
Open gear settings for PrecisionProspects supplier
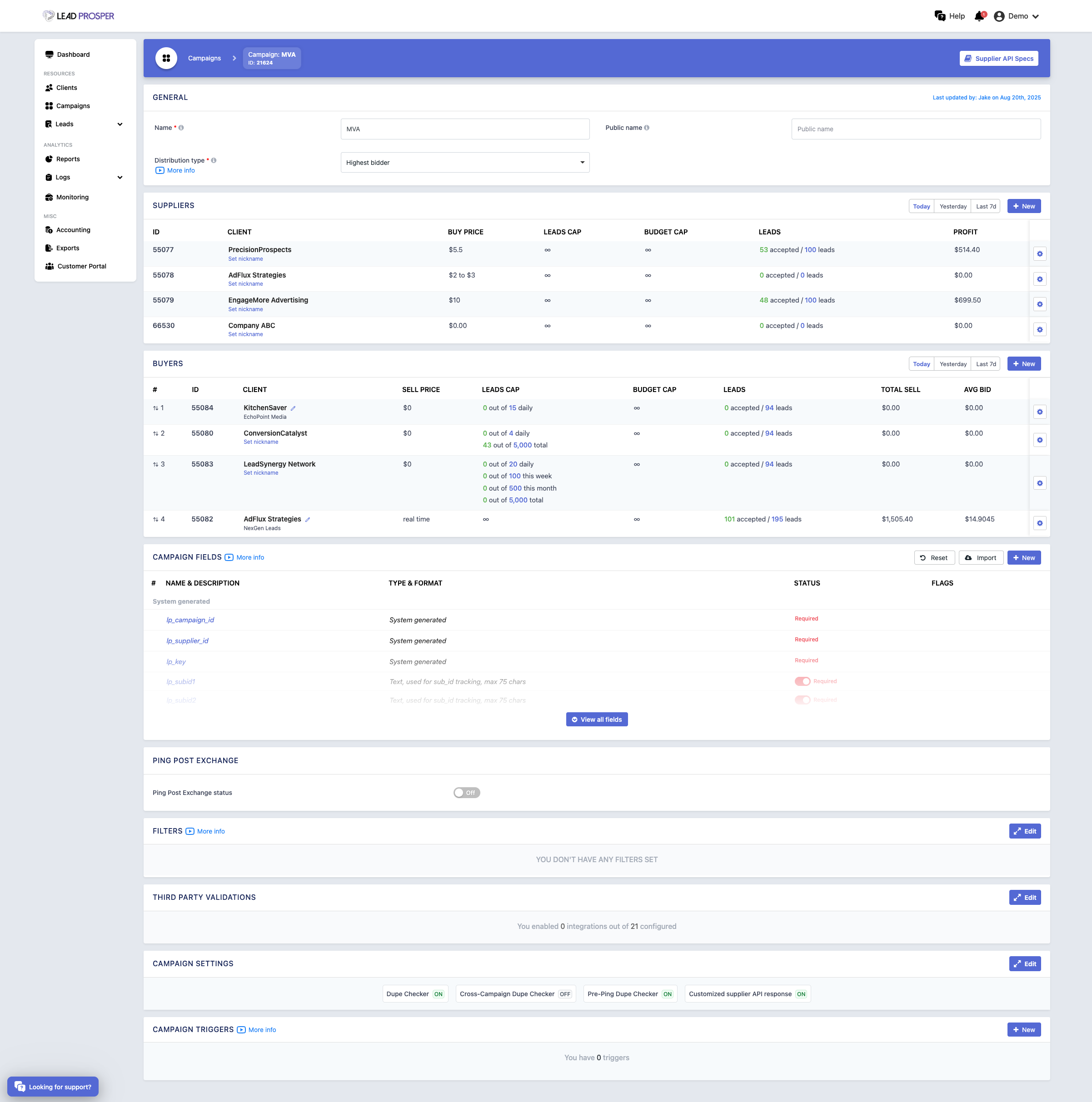pyautogui.click(x=1039, y=254)
